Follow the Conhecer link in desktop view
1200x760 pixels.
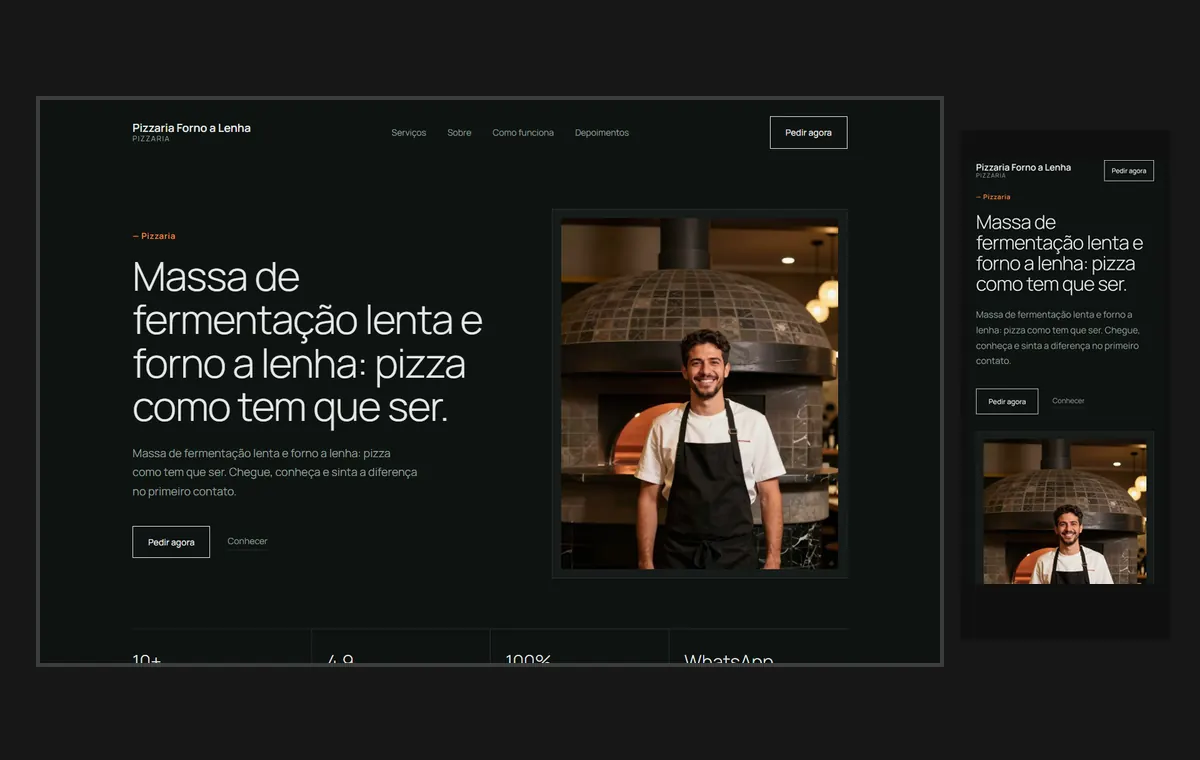tap(247, 541)
